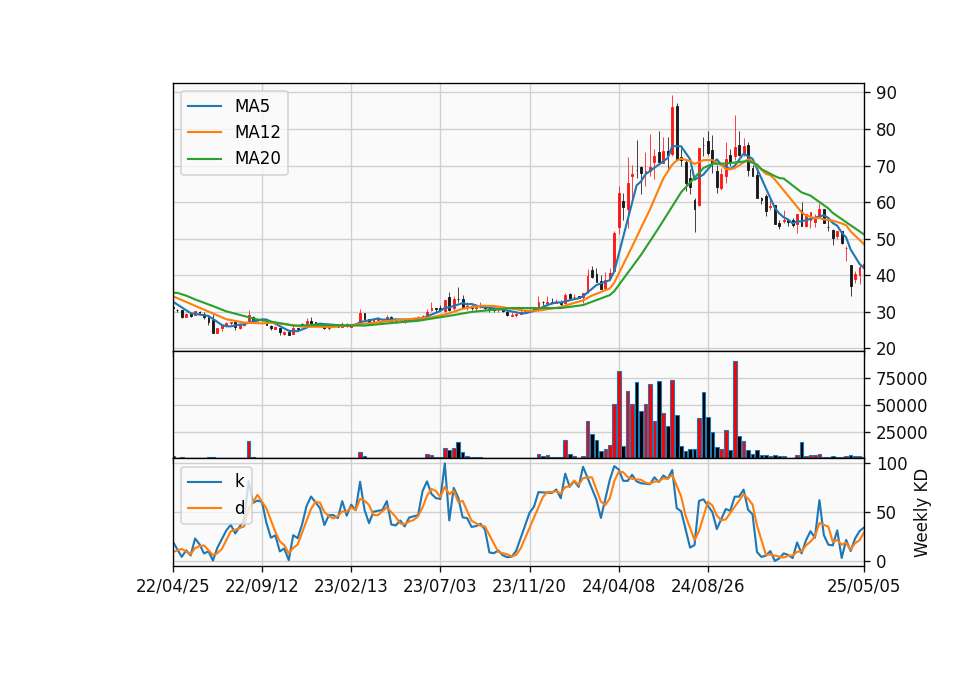Screen dimensions: 960x690
Task: Click the price axis label 20
Action: click(x=886, y=349)
